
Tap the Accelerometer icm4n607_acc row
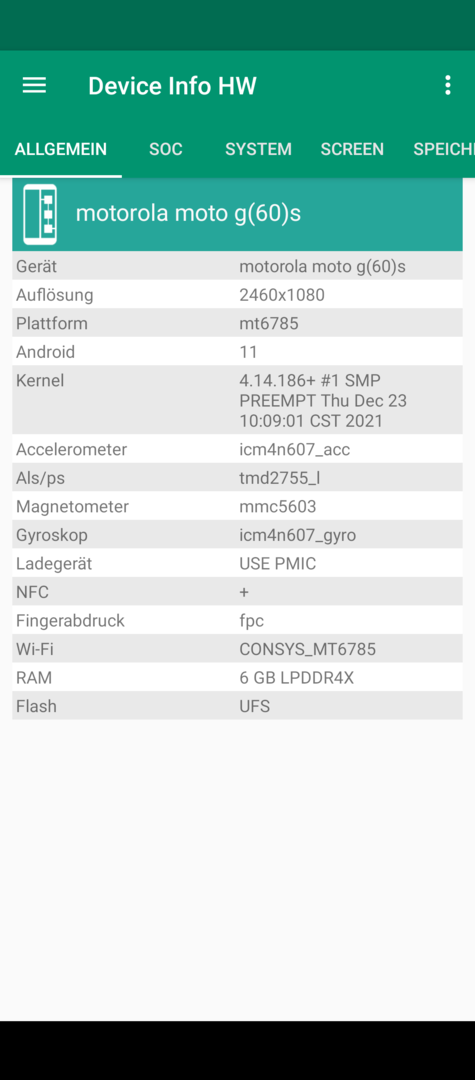click(237, 449)
